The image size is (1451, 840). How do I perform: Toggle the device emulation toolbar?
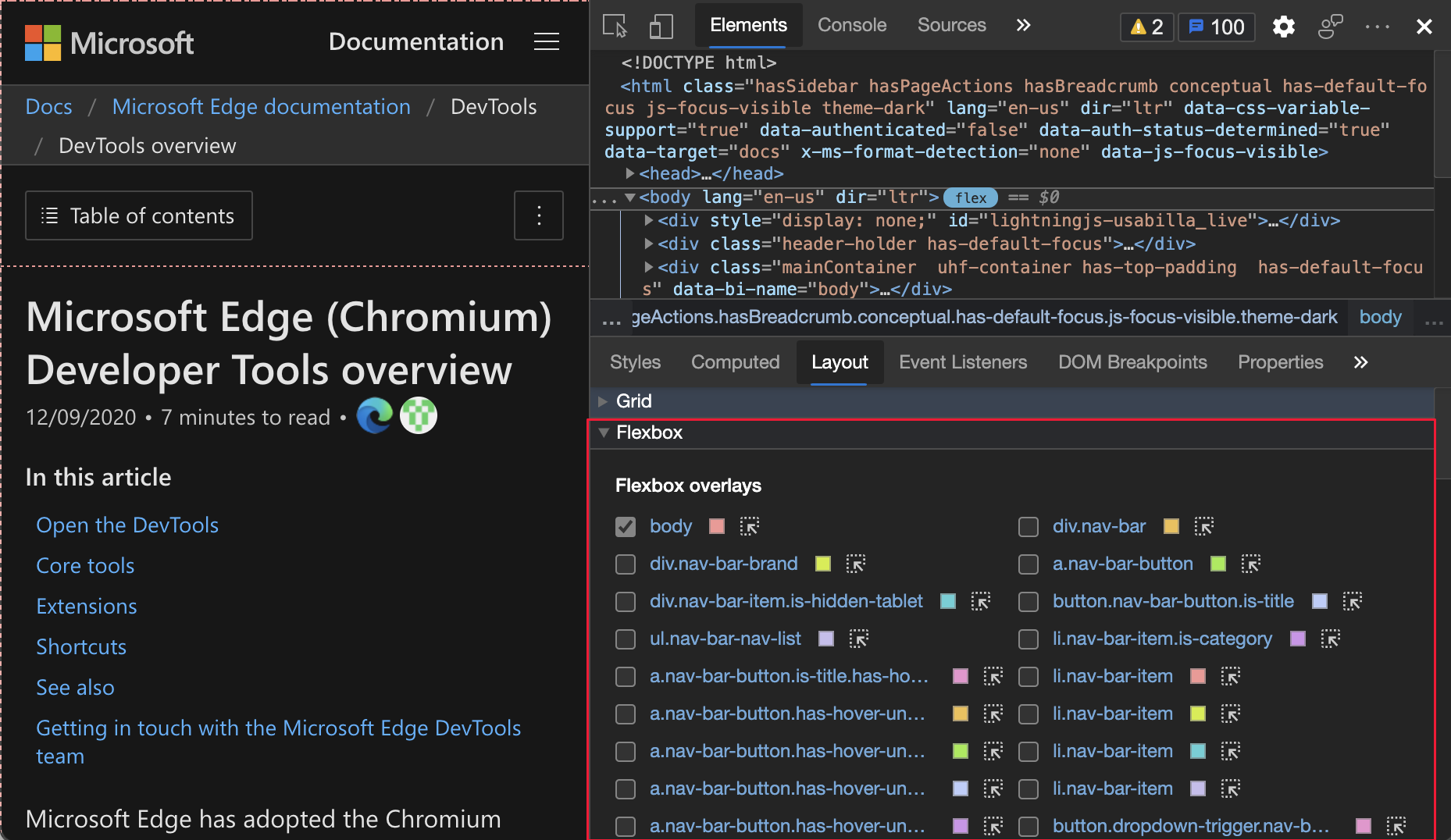pos(661,26)
